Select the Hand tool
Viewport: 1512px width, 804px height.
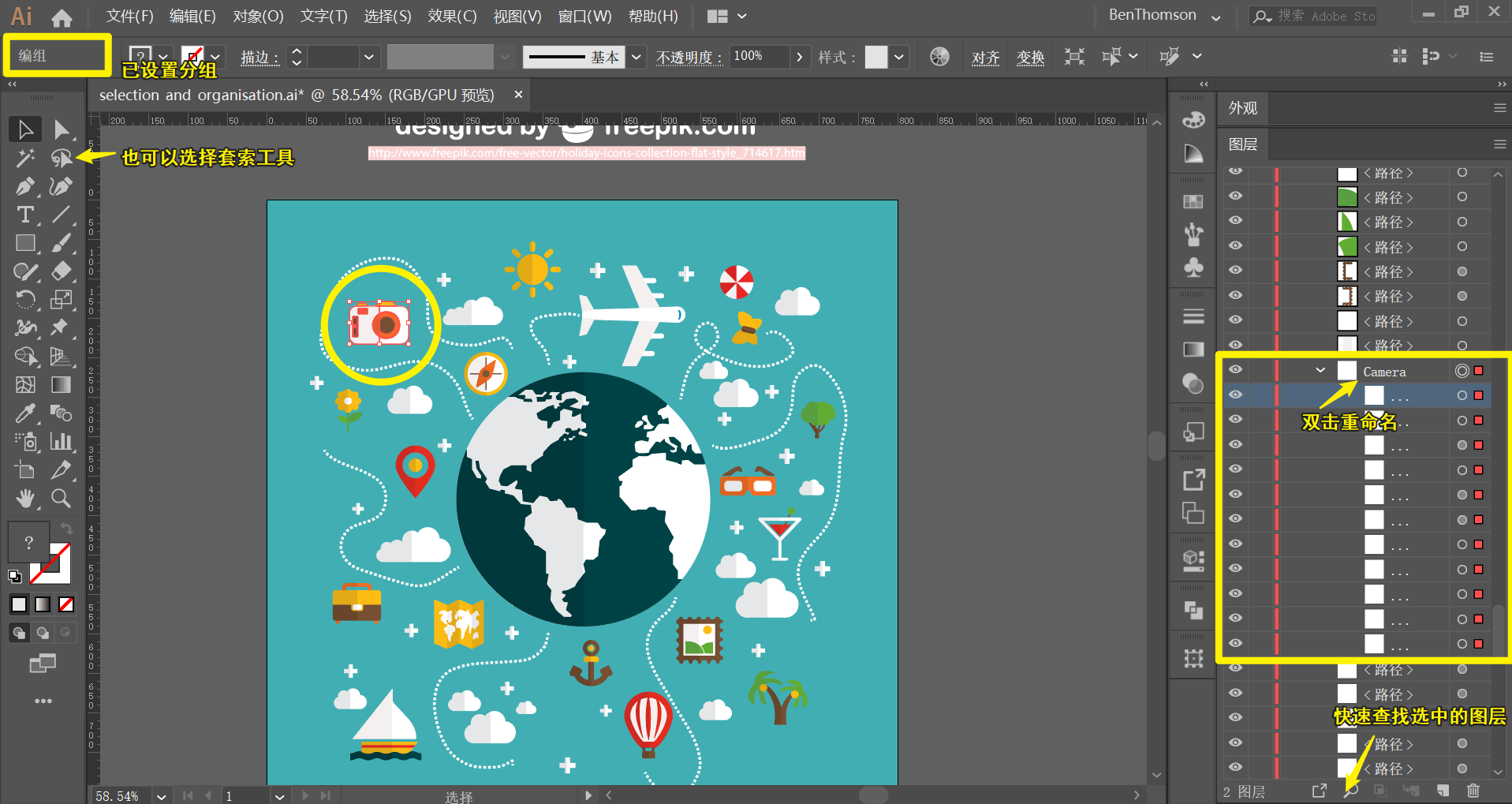(25, 498)
